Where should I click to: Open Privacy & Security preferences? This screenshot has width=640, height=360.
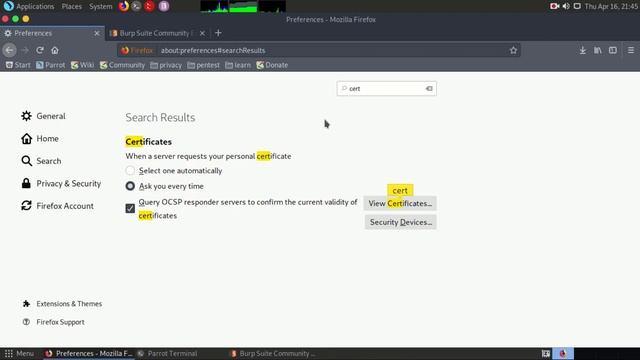[x=61, y=184]
